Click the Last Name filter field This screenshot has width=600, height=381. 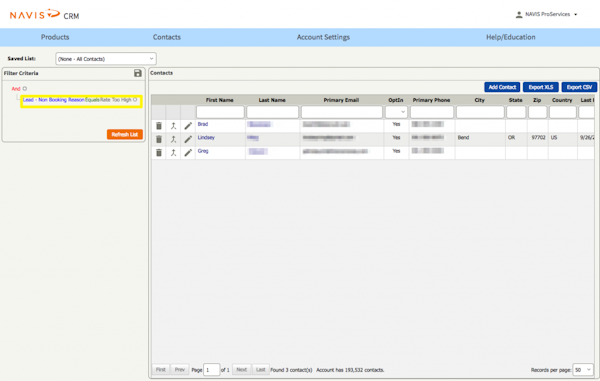(x=272, y=112)
